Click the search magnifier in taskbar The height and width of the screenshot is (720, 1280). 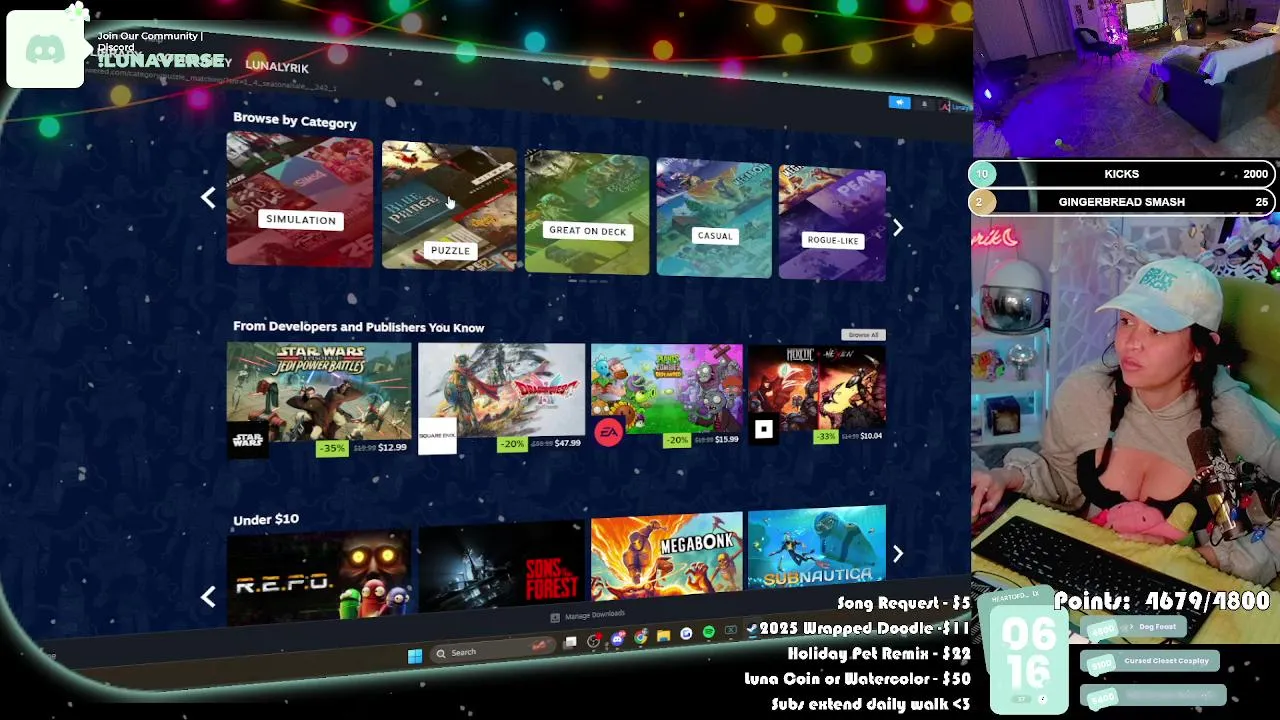(x=441, y=654)
